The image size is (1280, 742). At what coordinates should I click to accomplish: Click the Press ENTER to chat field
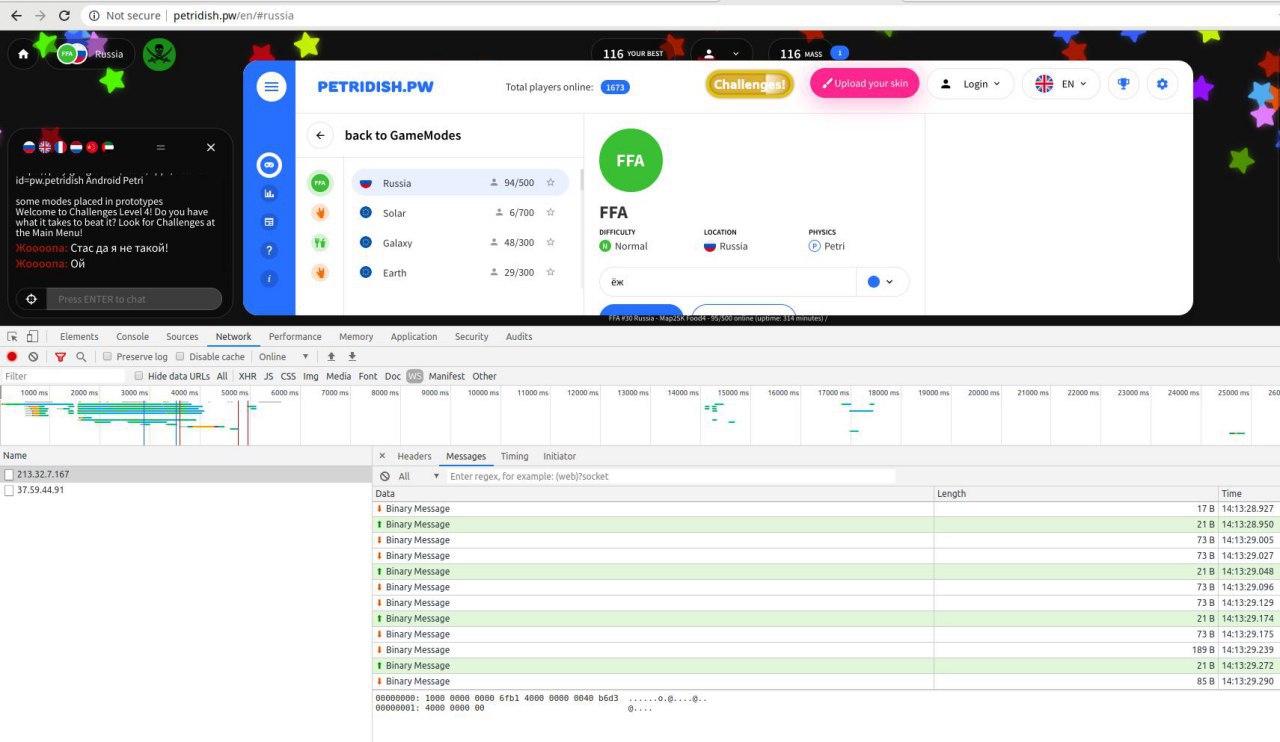(133, 299)
